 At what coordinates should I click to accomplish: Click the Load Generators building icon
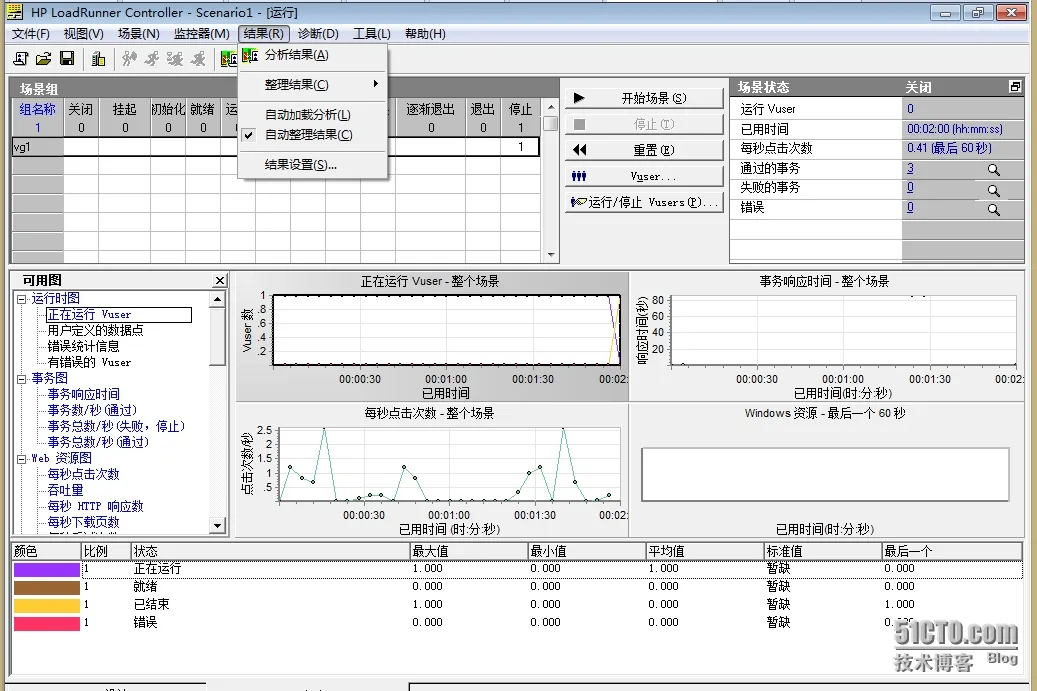coord(98,59)
